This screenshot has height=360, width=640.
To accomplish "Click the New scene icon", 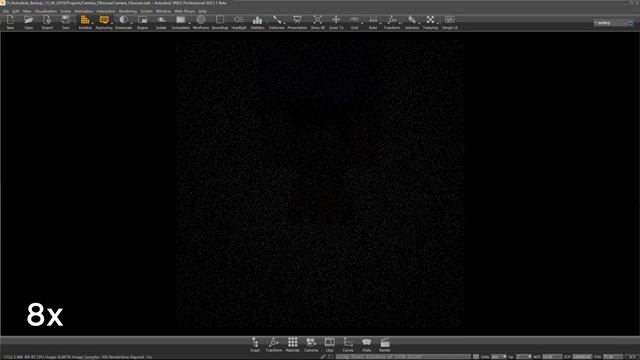I will pyautogui.click(x=10, y=22).
